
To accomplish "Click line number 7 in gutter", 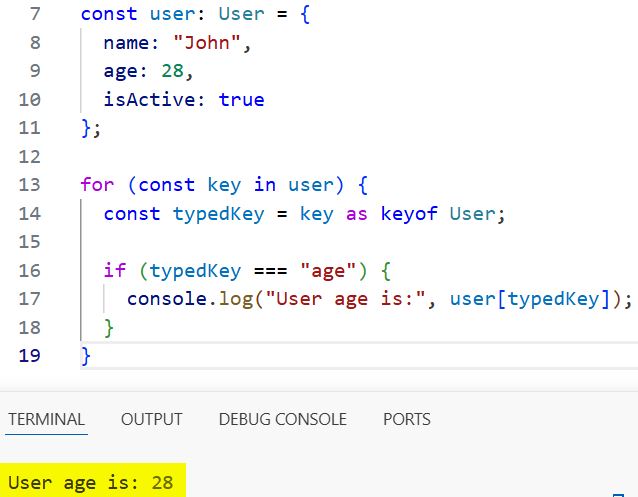I will tap(35, 14).
